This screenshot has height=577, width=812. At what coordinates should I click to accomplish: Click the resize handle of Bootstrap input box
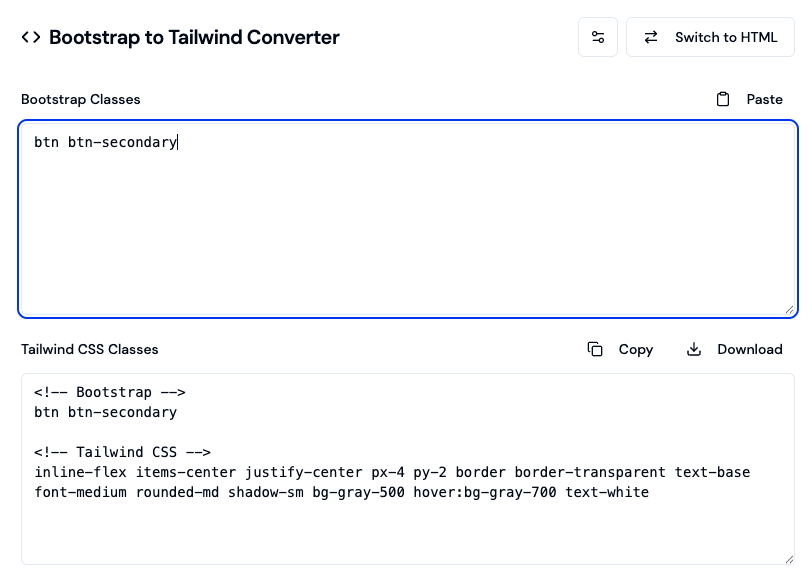789,309
